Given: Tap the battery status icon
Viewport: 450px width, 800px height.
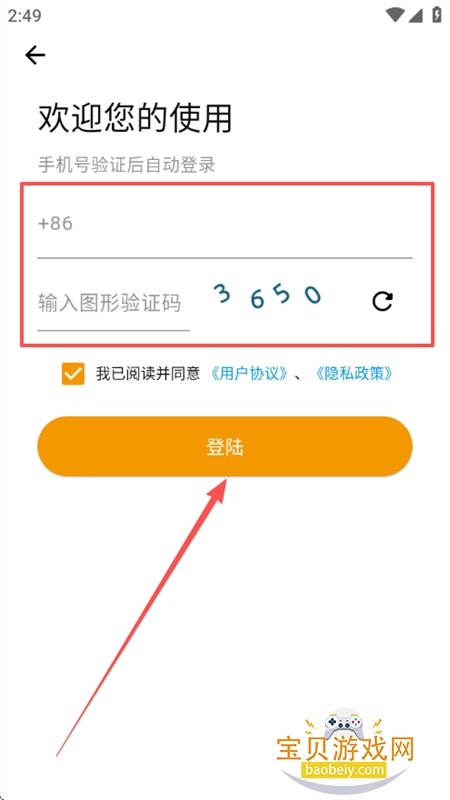Looking at the screenshot, I should (x=437, y=15).
